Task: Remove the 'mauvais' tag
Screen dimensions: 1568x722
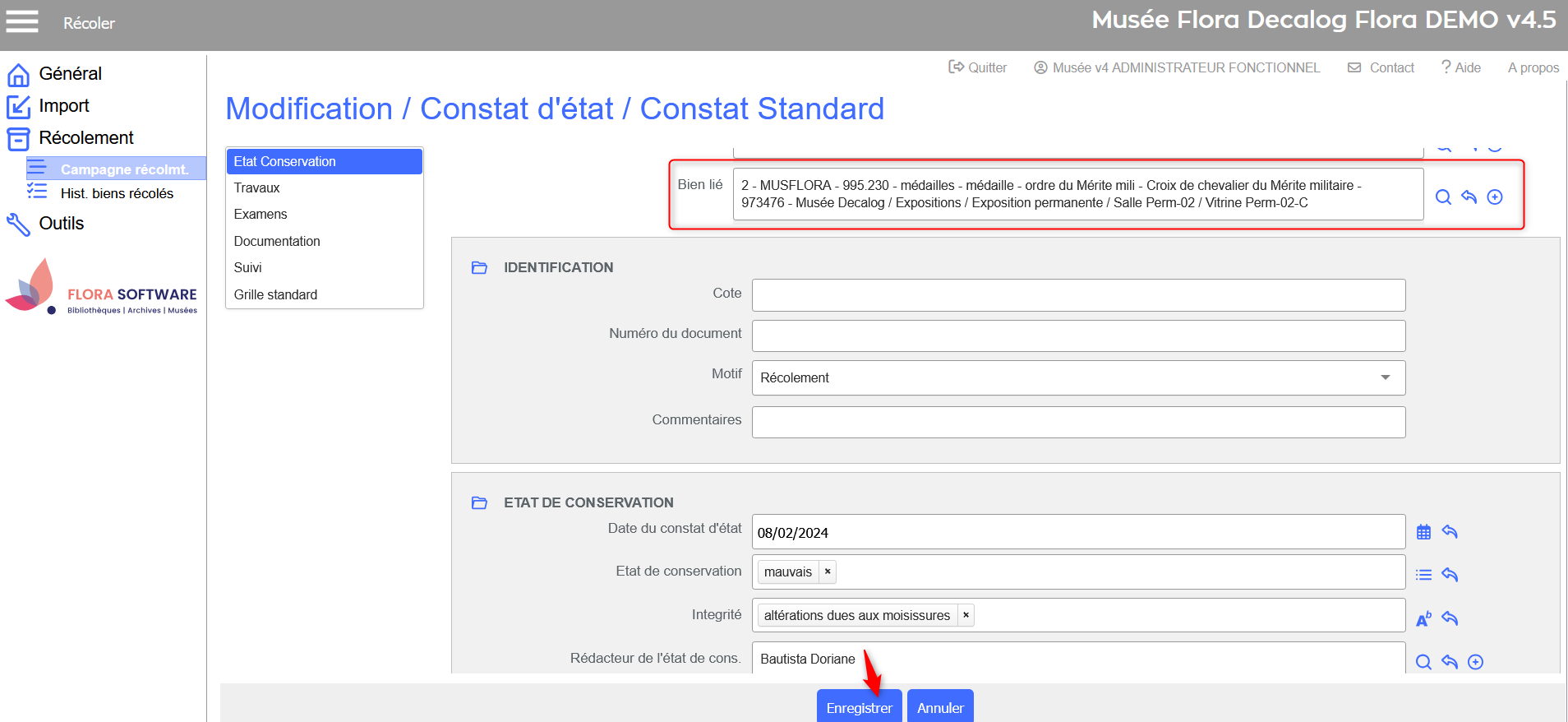Action: [x=828, y=572]
